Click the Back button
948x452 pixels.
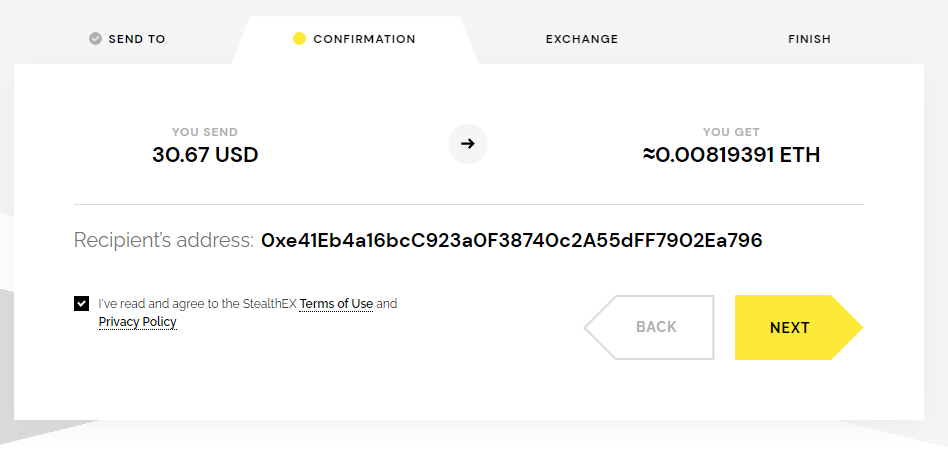[x=649, y=328]
